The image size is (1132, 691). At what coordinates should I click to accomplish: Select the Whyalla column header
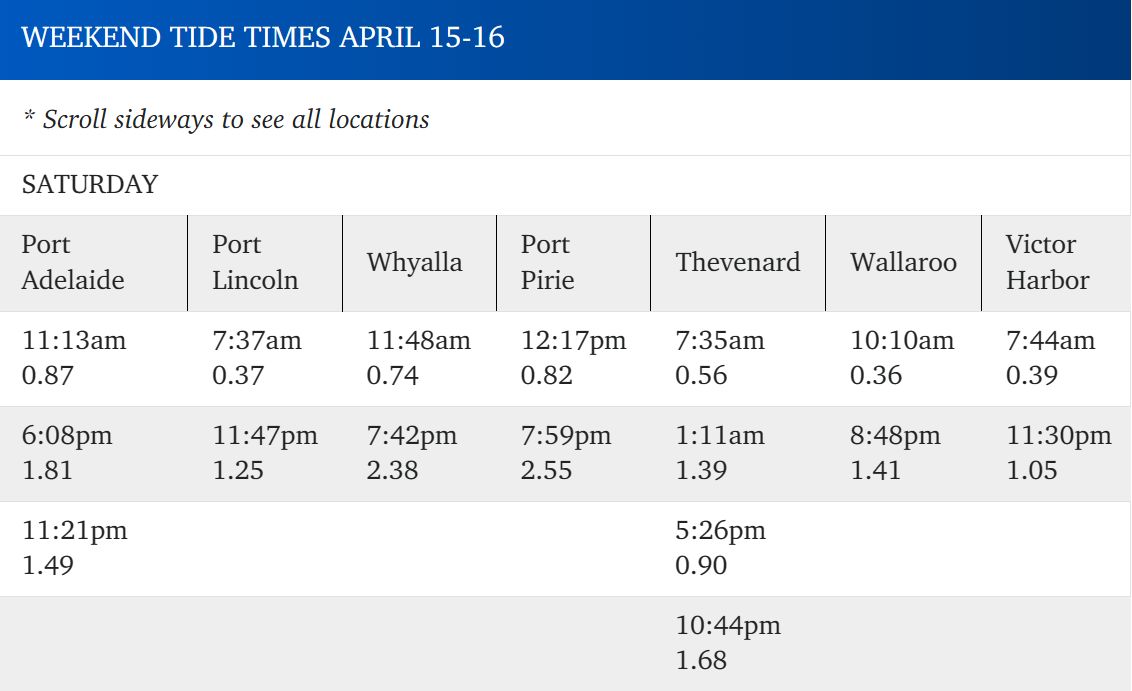pyautogui.click(x=414, y=263)
